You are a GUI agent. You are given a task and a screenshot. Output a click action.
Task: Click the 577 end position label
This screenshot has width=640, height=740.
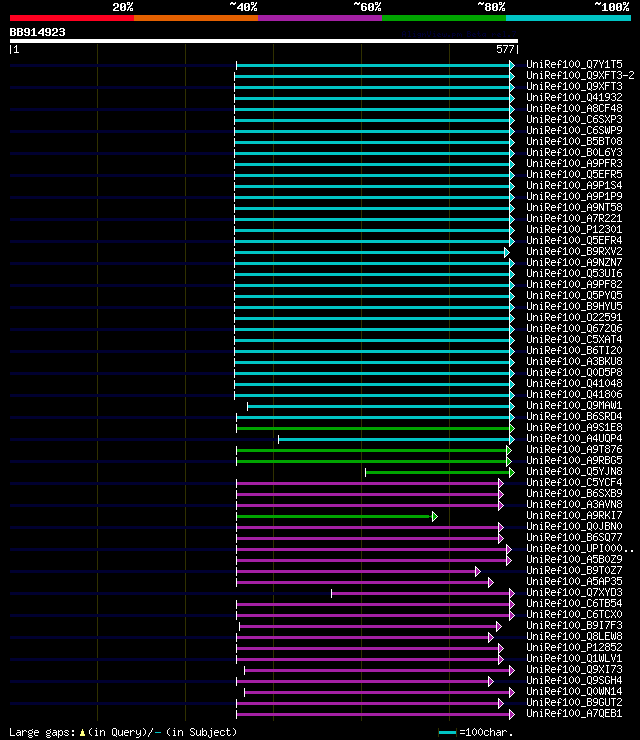[505, 49]
